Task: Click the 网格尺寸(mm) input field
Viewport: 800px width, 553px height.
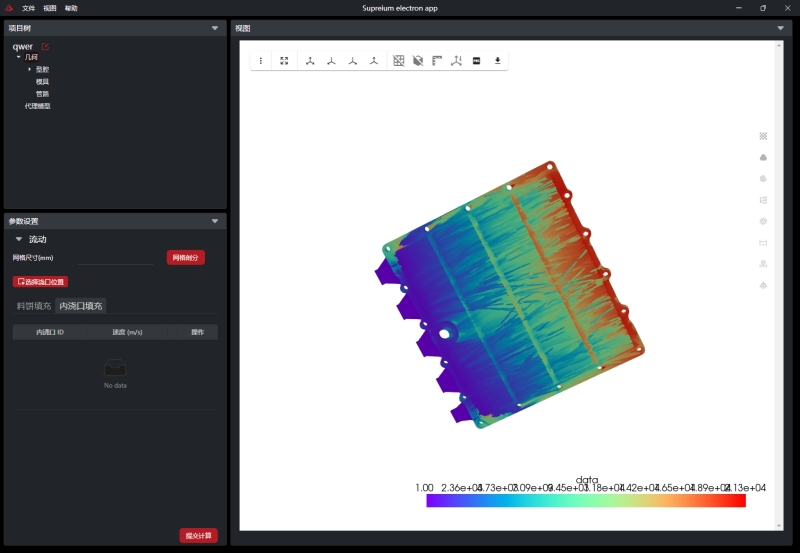Action: point(116,258)
